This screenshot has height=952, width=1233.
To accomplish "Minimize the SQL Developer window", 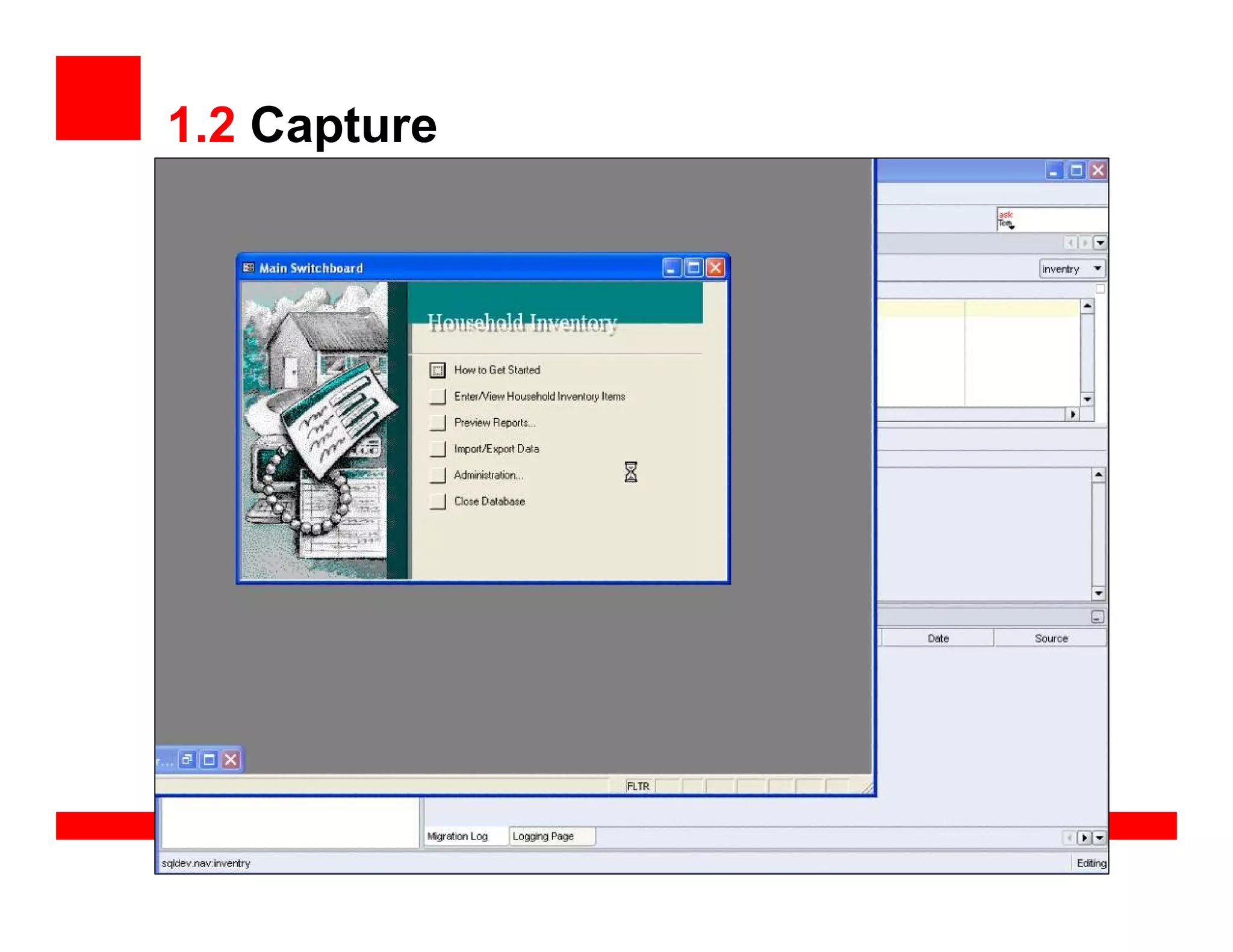I will 1054,170.
